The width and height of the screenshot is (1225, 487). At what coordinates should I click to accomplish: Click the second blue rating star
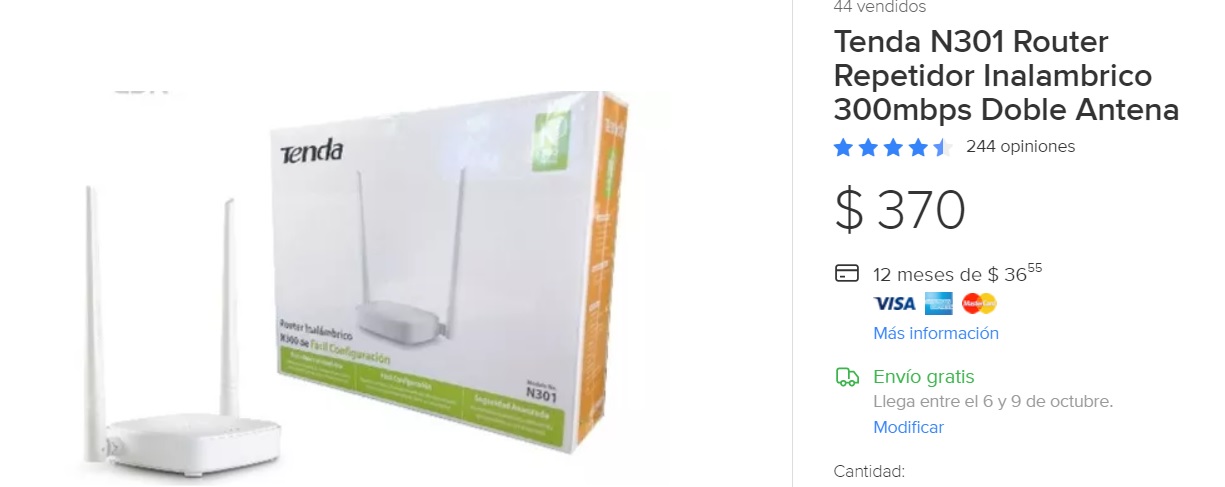pyautogui.click(x=868, y=148)
